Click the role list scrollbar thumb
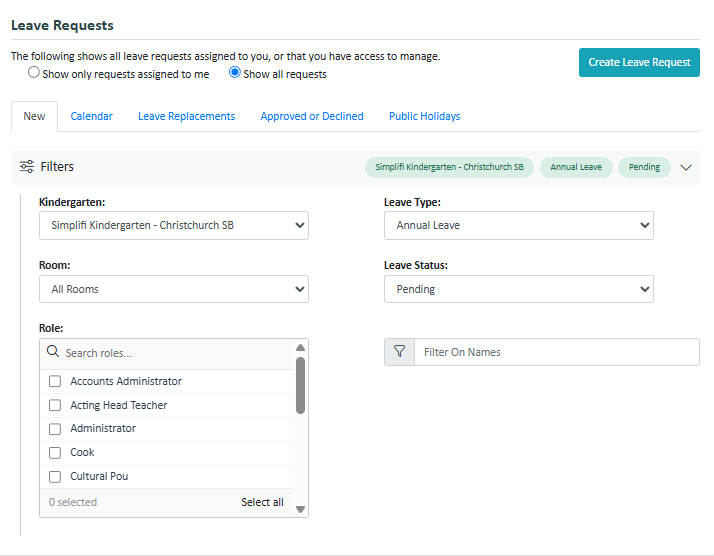 pyautogui.click(x=300, y=385)
